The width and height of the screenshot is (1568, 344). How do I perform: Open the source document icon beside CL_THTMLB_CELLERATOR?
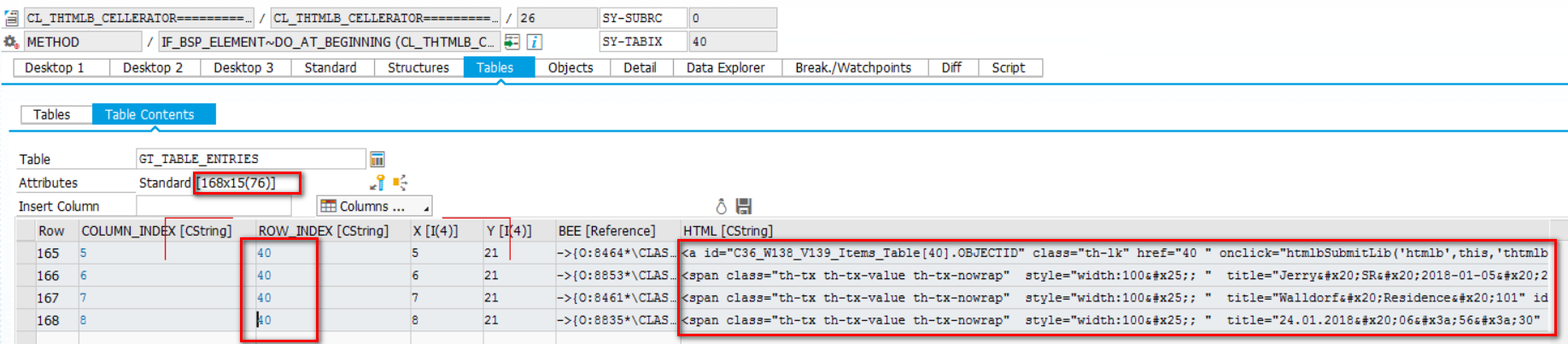[11, 18]
